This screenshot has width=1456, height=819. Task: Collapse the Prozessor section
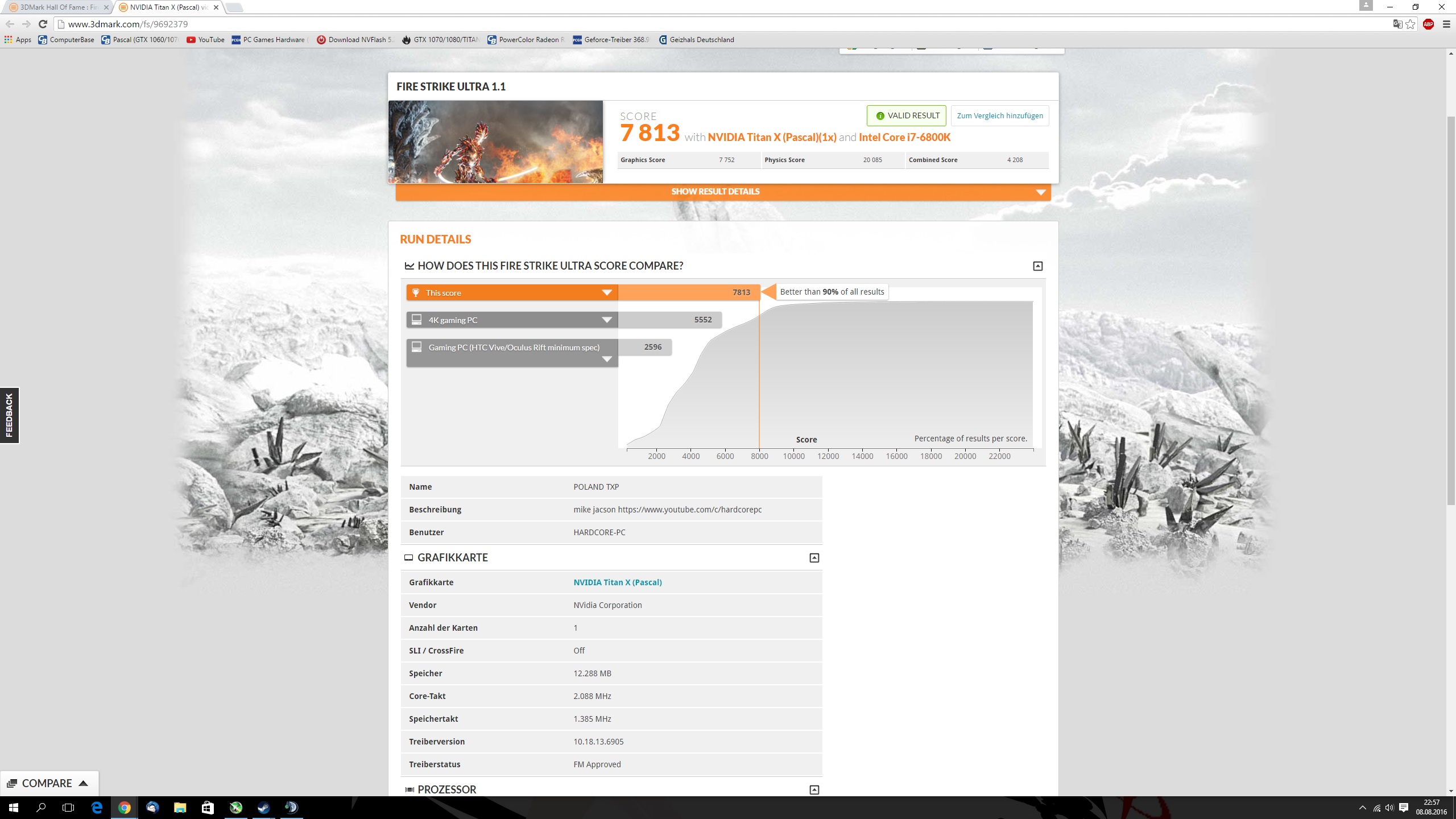pyautogui.click(x=814, y=789)
